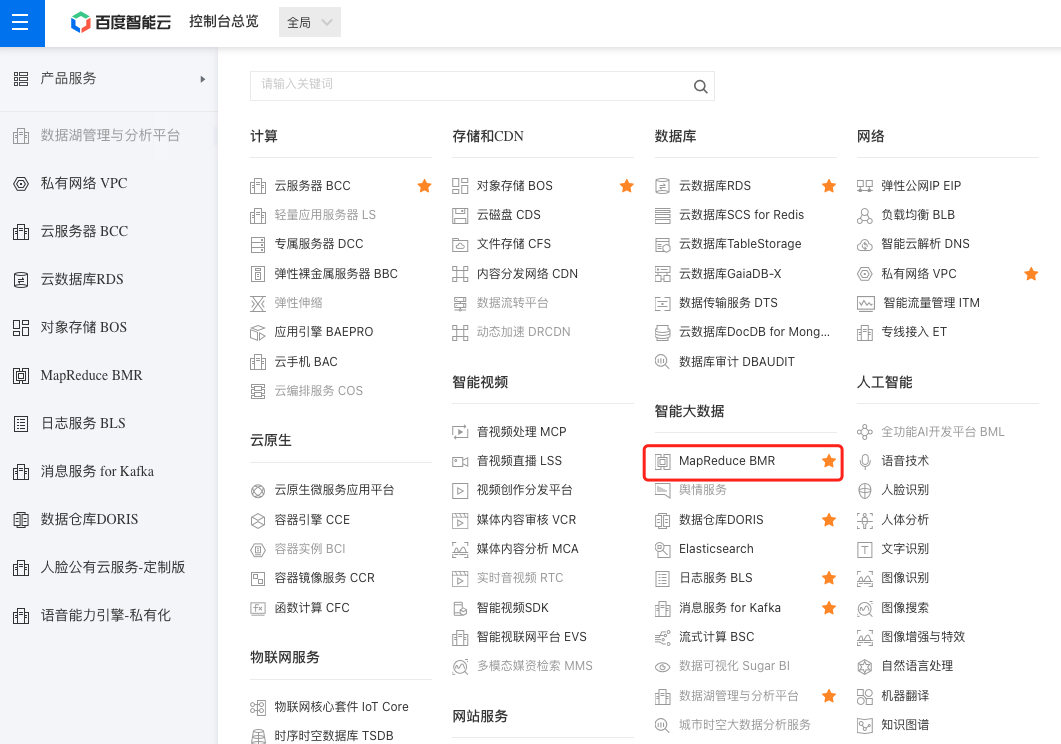The height and width of the screenshot is (744, 1061).
Task: Open 人脸识别 service link
Action: pos(905,490)
